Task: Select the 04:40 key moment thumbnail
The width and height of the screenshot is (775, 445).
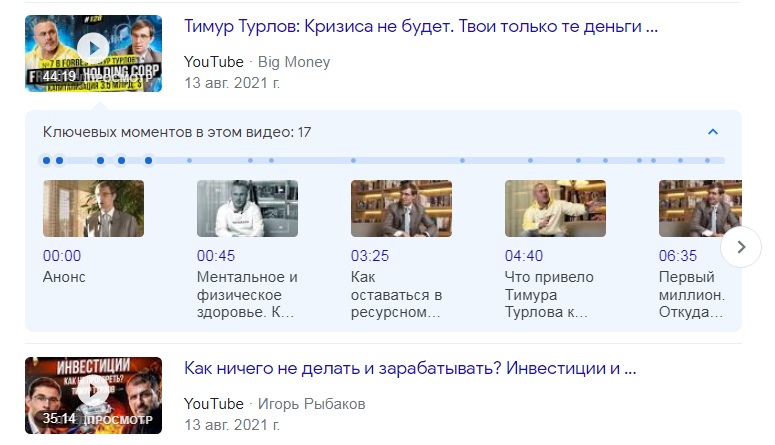Action: click(x=555, y=208)
